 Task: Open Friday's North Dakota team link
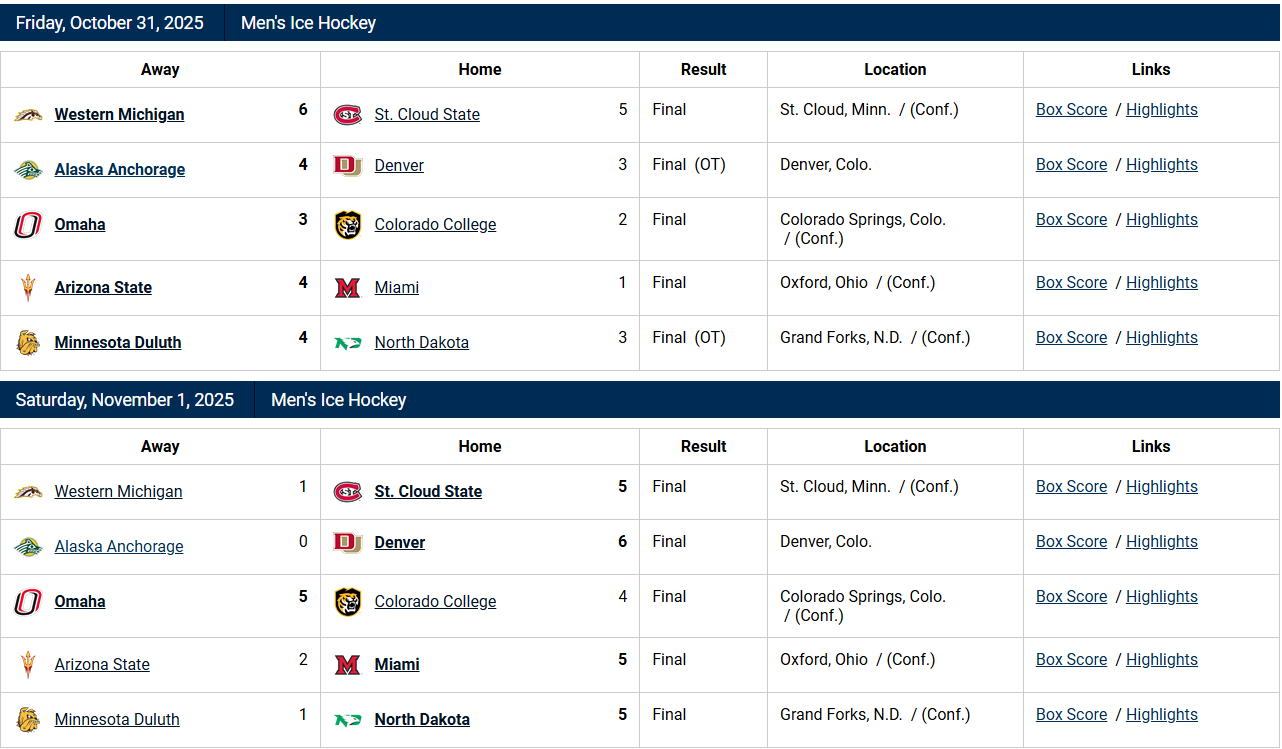pos(421,343)
